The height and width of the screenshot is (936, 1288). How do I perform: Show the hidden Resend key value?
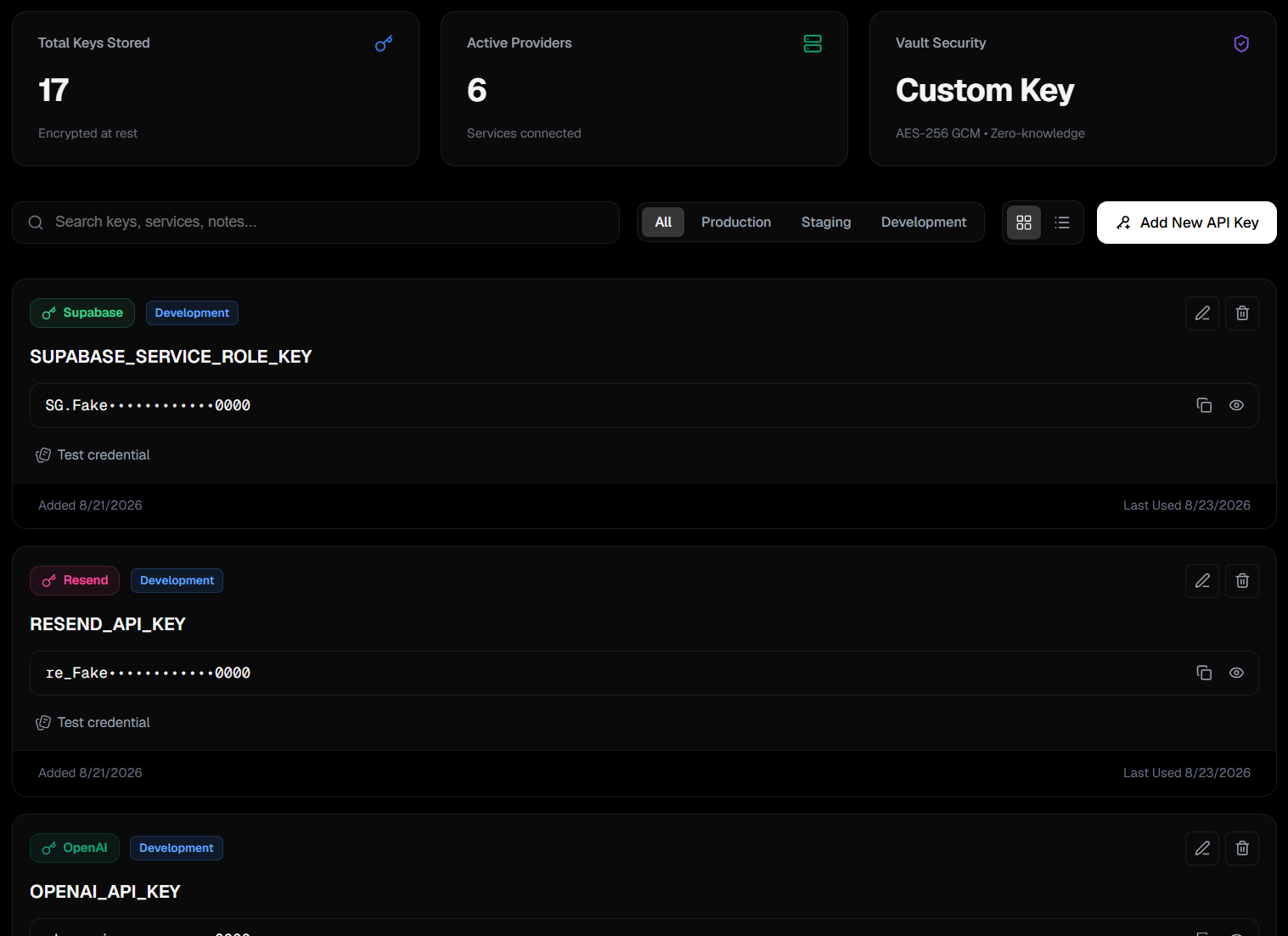(x=1236, y=673)
